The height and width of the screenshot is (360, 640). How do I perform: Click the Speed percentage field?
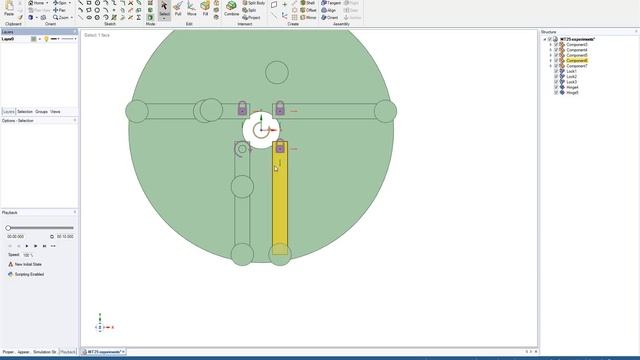28,255
